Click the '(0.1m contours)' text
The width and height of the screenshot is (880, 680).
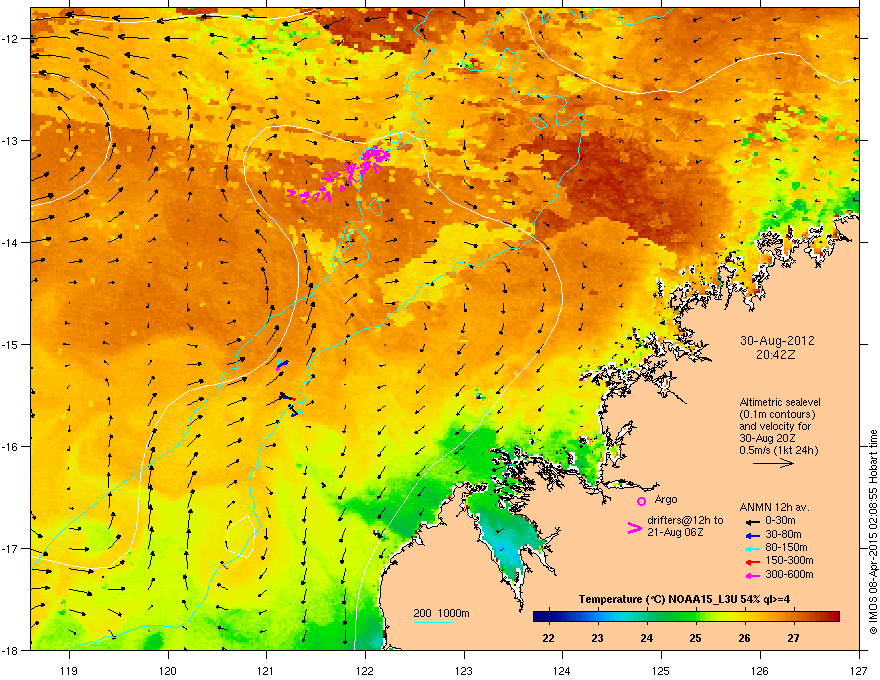777,415
